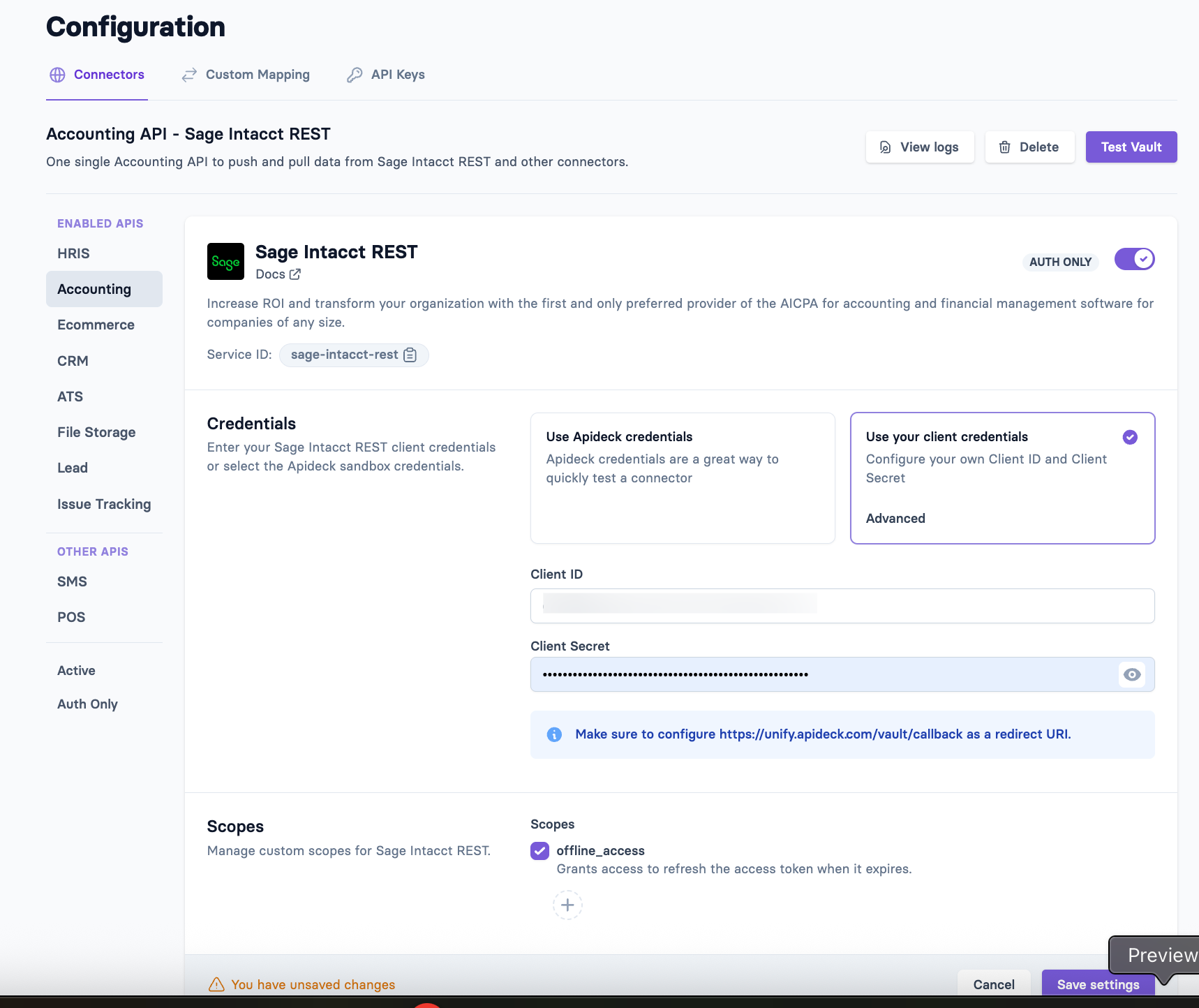Toggle the AUTH ONLY connector switch

(1134, 259)
